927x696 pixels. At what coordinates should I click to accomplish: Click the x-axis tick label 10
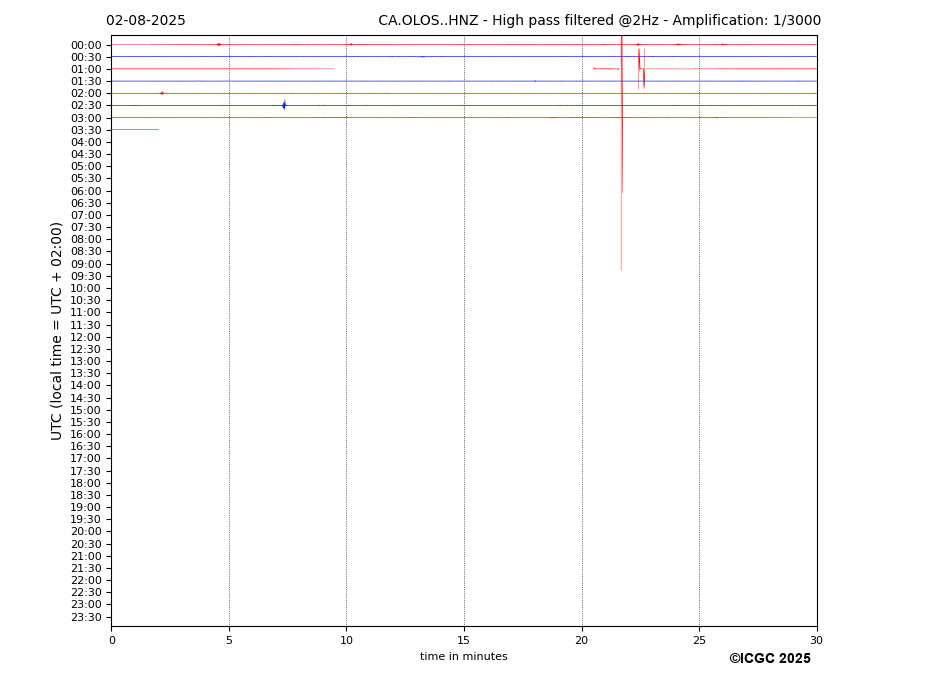pyautogui.click(x=346, y=640)
